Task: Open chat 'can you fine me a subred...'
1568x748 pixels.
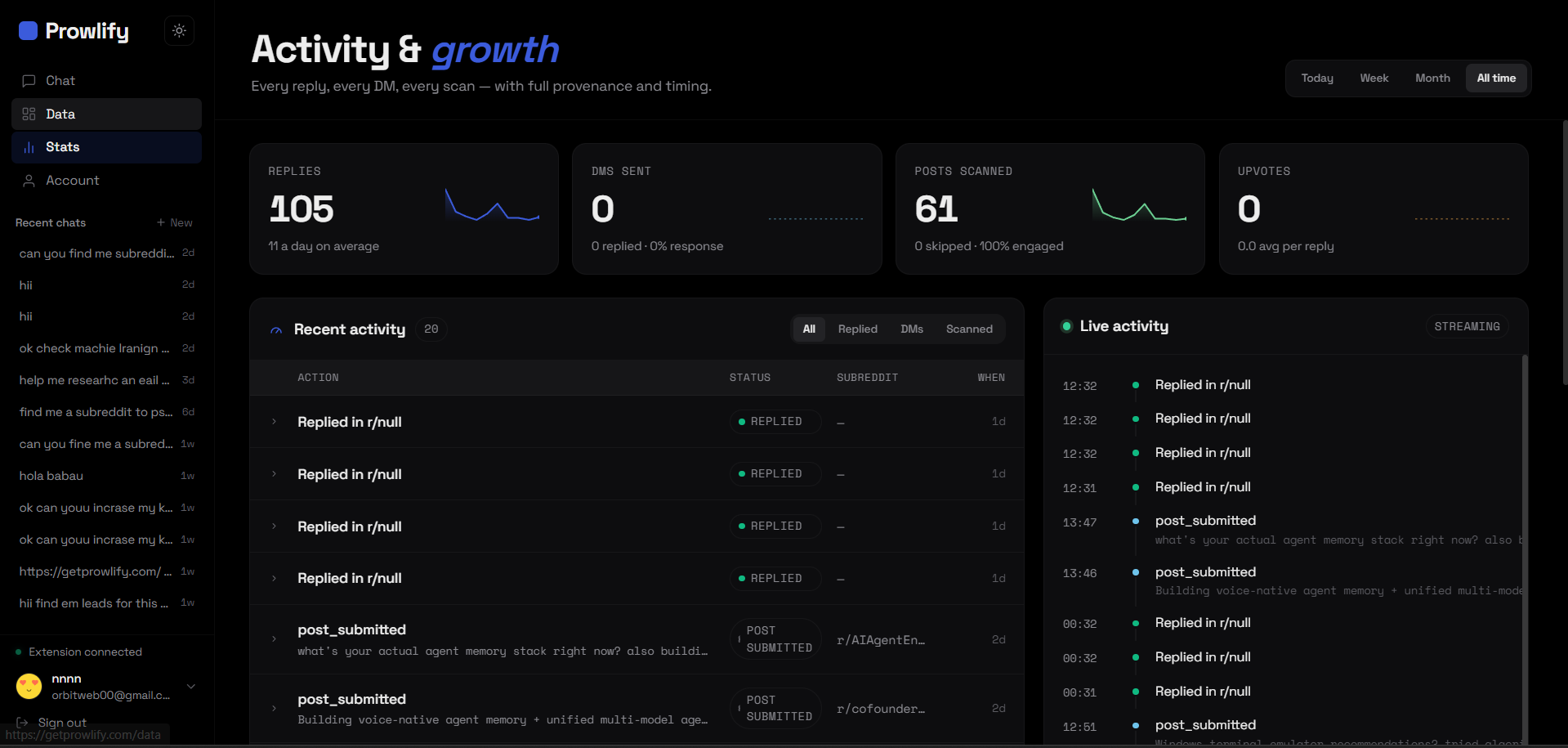Action: 106,444
